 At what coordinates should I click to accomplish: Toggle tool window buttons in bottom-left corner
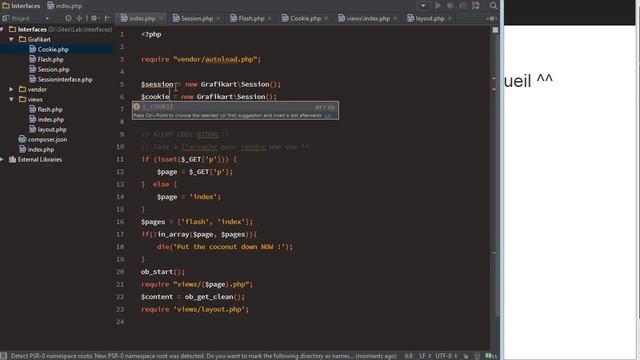pyautogui.click(x=4, y=356)
